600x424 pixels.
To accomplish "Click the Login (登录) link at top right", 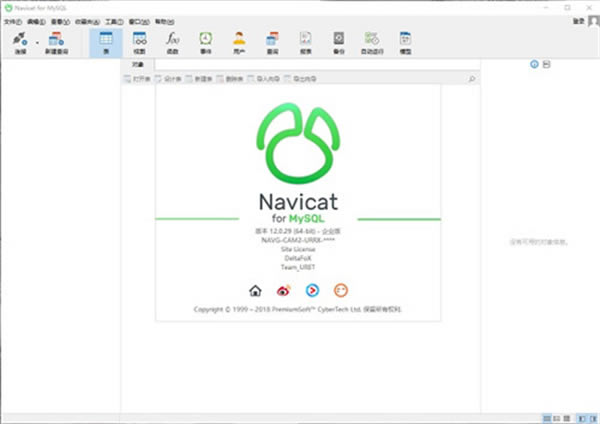I will [578, 21].
